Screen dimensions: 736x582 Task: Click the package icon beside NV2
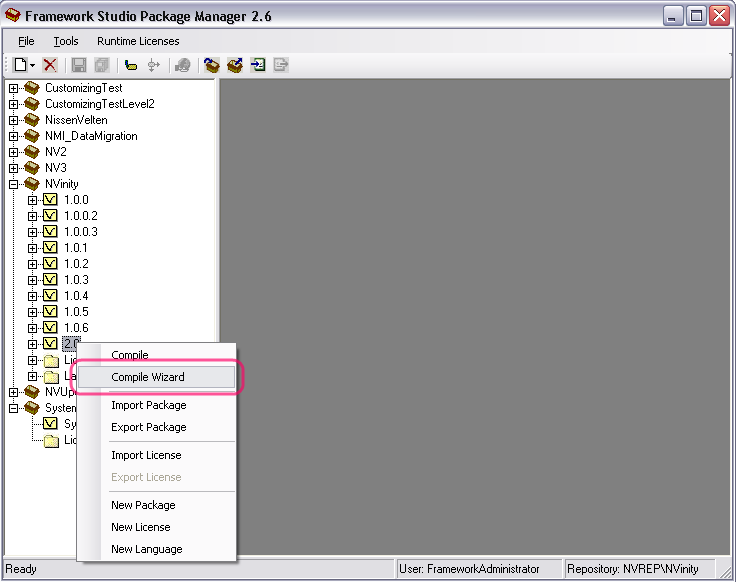tap(32, 152)
